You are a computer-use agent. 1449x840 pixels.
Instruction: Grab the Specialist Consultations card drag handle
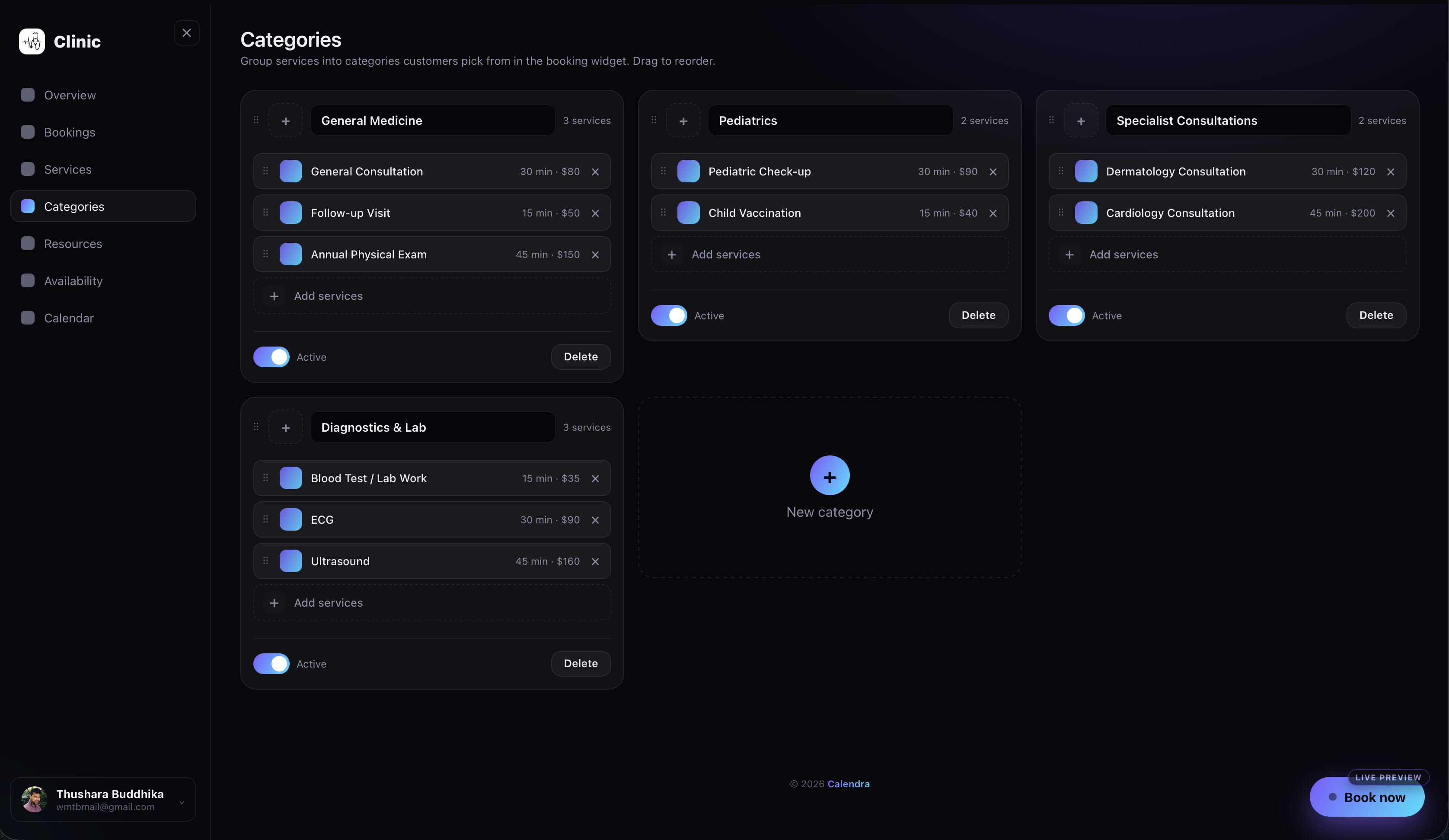click(x=1051, y=120)
